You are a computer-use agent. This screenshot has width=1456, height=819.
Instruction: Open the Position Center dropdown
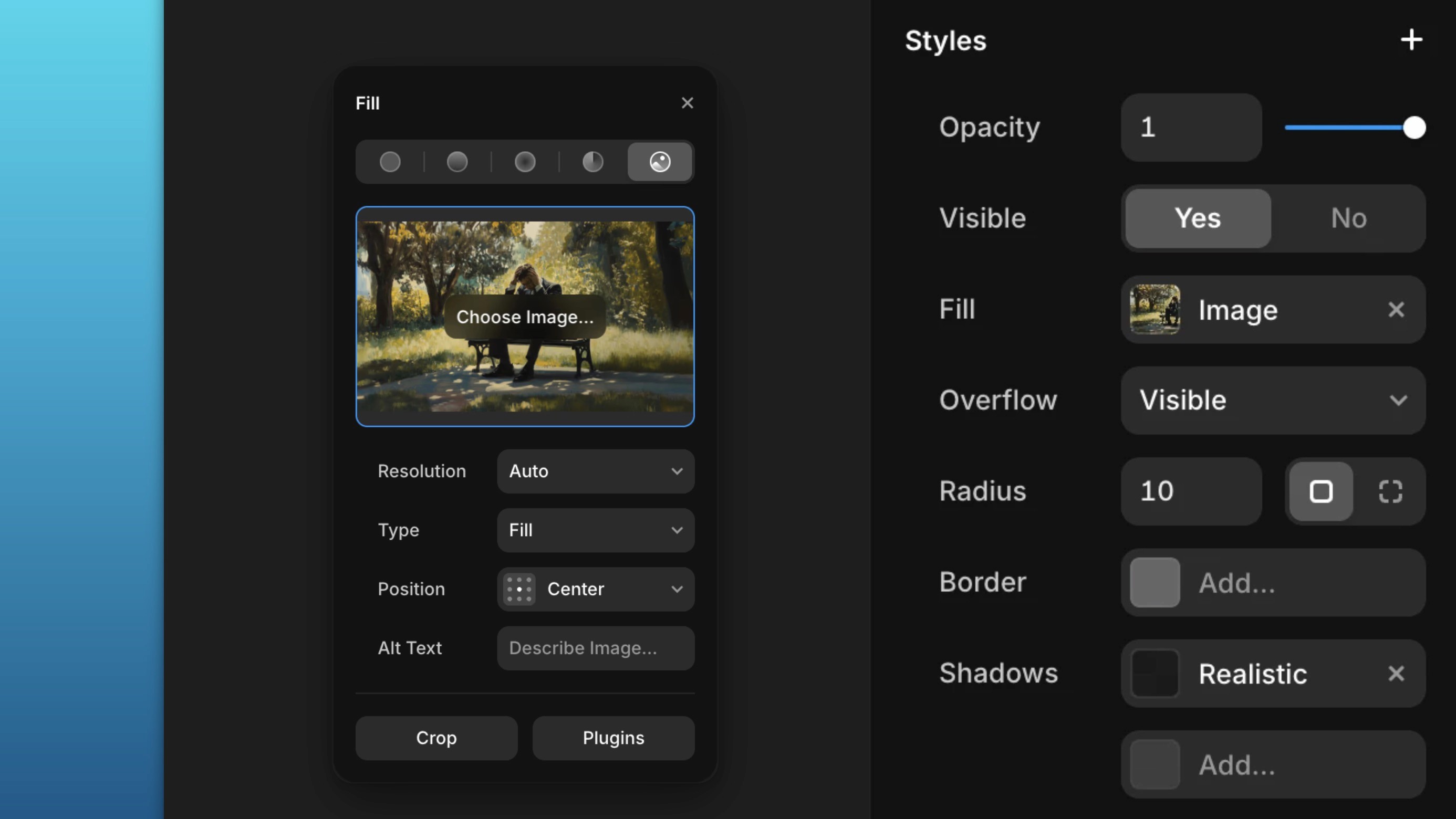[x=595, y=589]
